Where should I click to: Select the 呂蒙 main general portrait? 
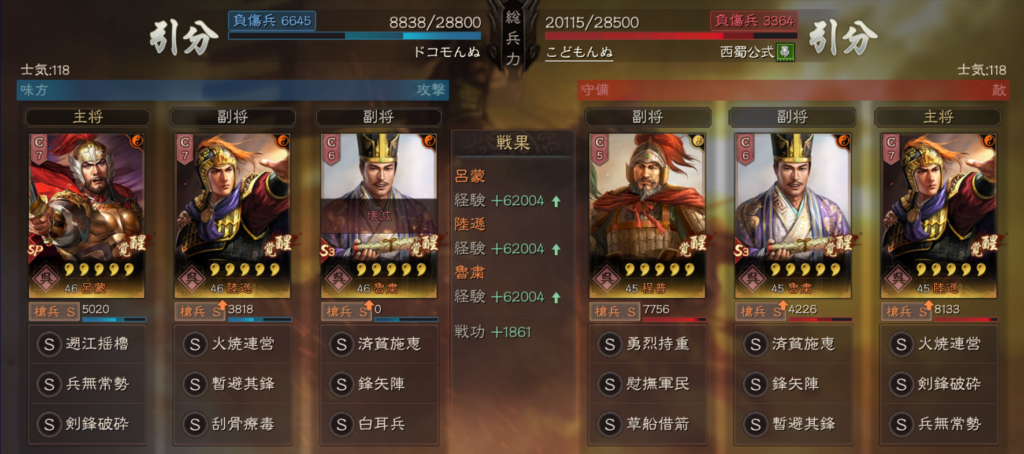[87, 215]
